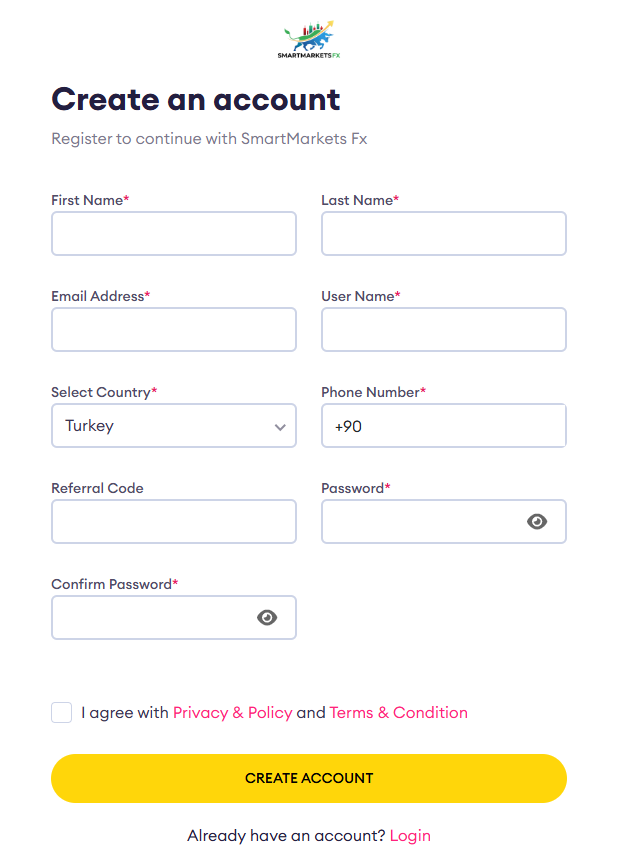Click the Confirm Password input field
This screenshot has width=627, height=867.
(x=150, y=618)
